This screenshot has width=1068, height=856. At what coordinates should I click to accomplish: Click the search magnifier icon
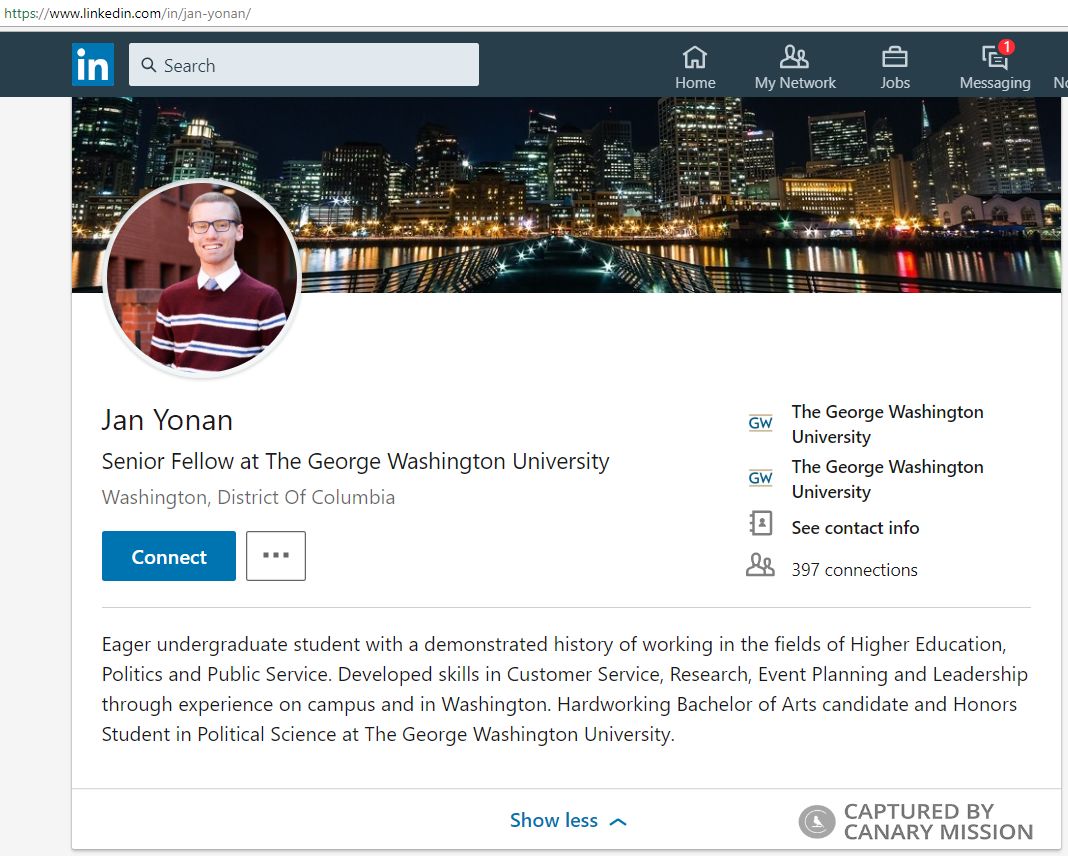pos(149,65)
